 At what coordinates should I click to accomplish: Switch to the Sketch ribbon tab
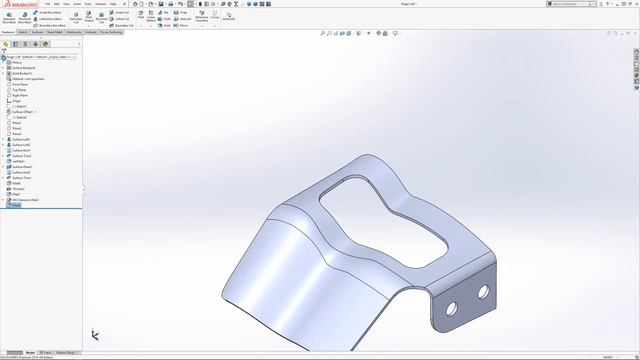tap(23, 32)
